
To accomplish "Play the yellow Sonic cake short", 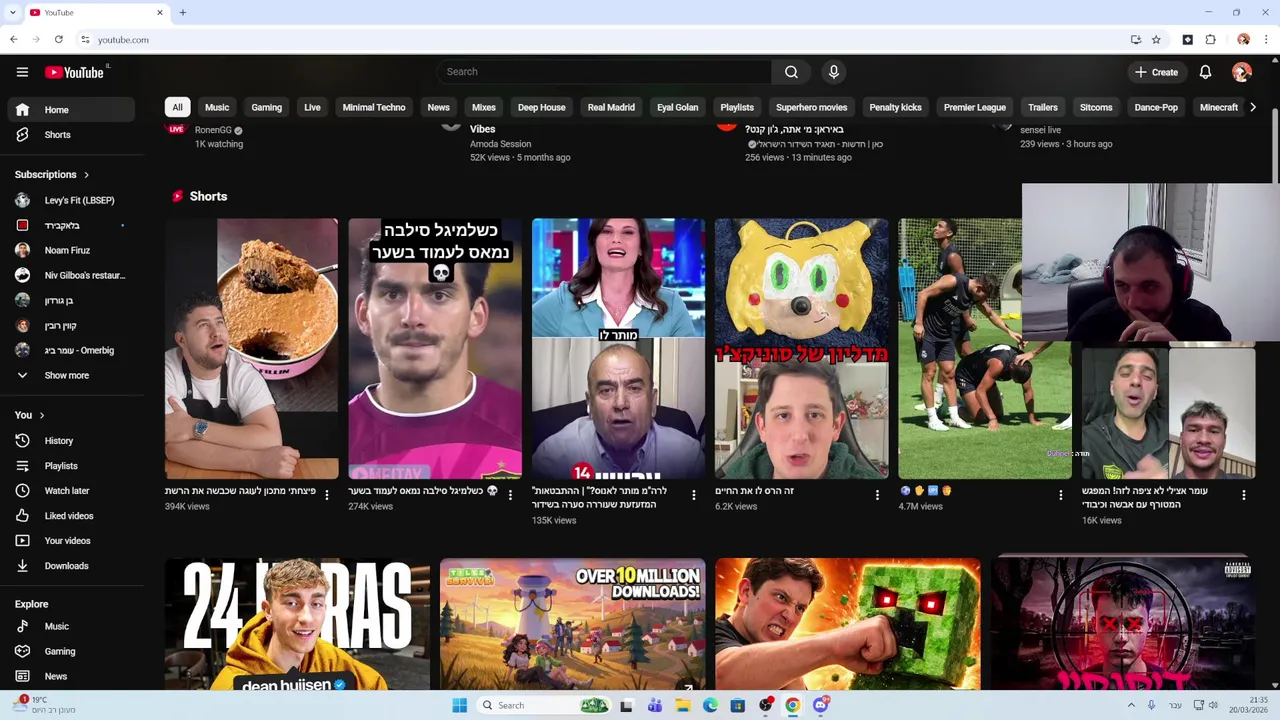I will [801, 349].
